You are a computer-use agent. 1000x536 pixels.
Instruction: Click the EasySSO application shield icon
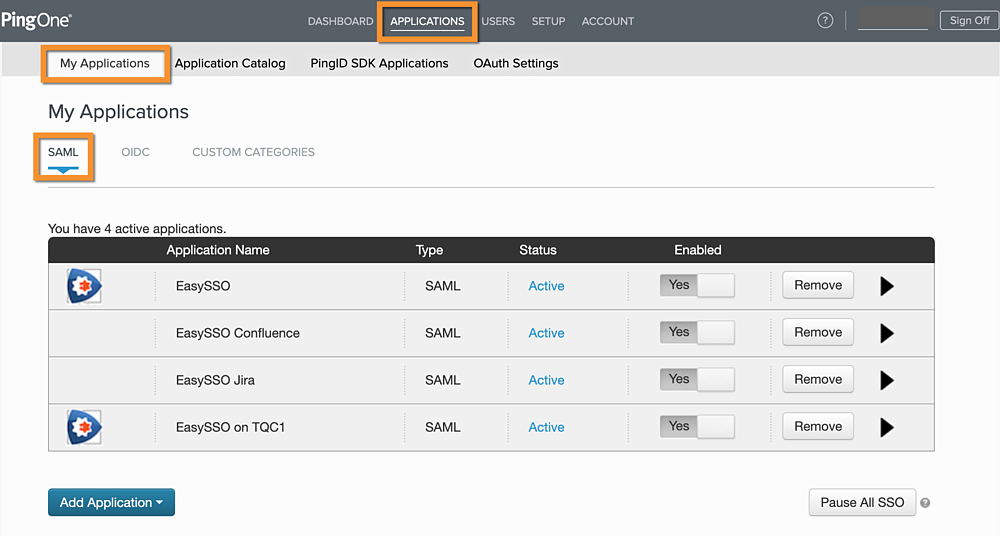pyautogui.click(x=84, y=286)
